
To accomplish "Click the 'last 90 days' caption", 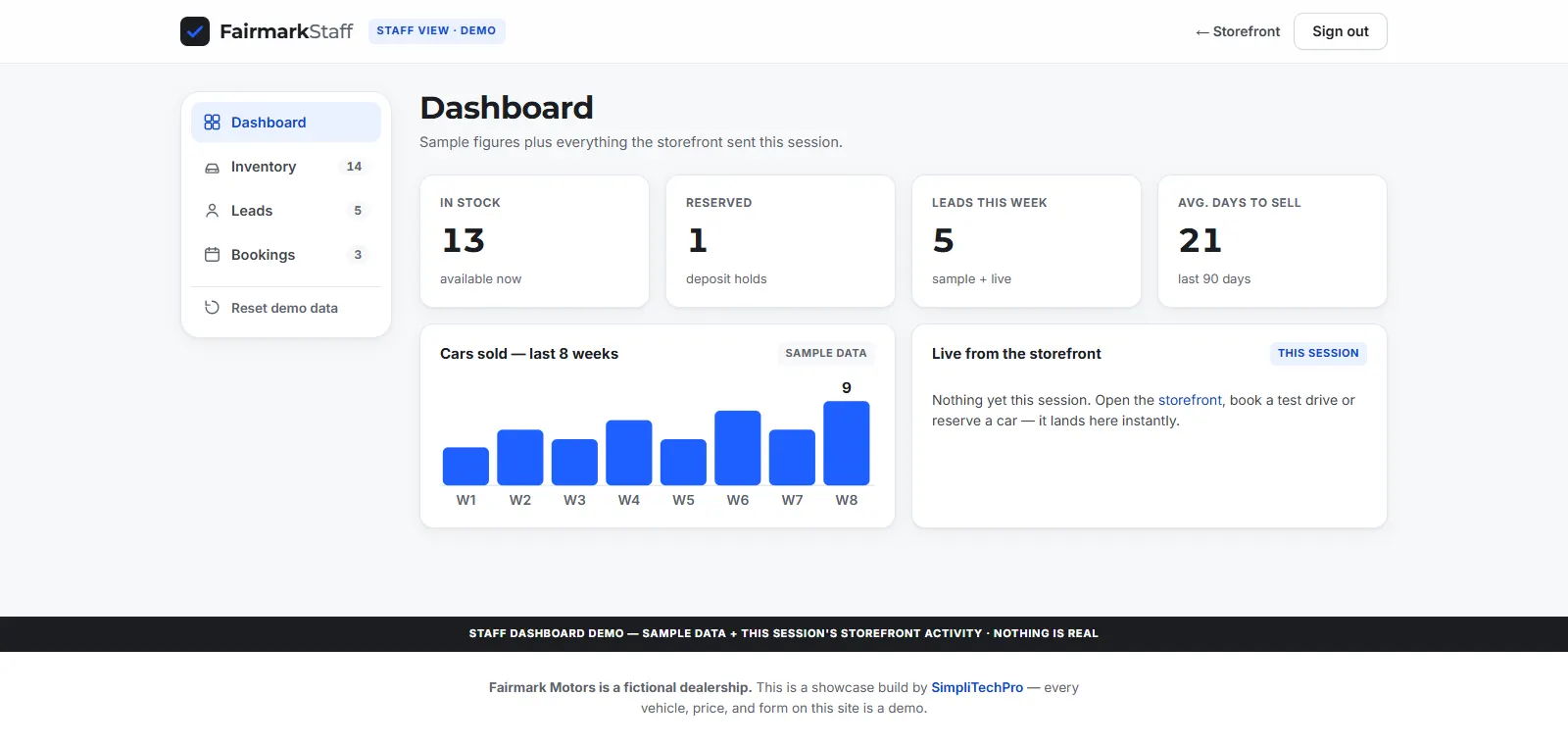I will coord(1214,279).
